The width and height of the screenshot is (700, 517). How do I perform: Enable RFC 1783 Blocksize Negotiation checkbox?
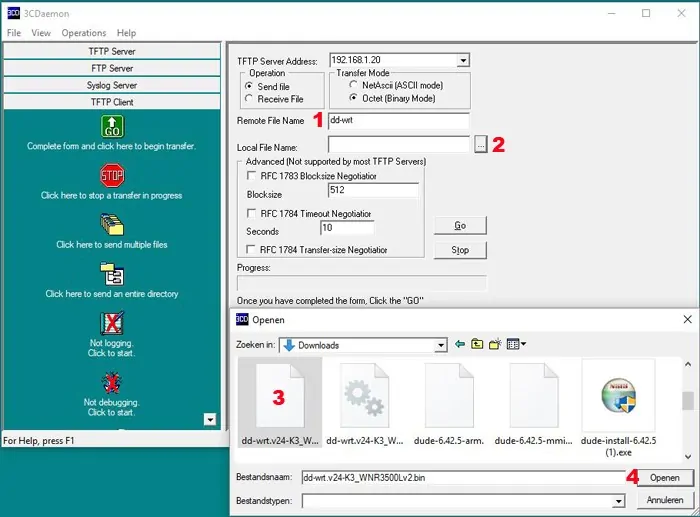coord(251,176)
